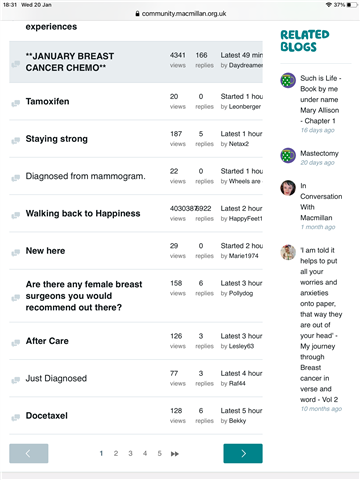The image size is (360, 480).
Task: View the profile of user Pollydog
Action: pyautogui.click(x=241, y=293)
